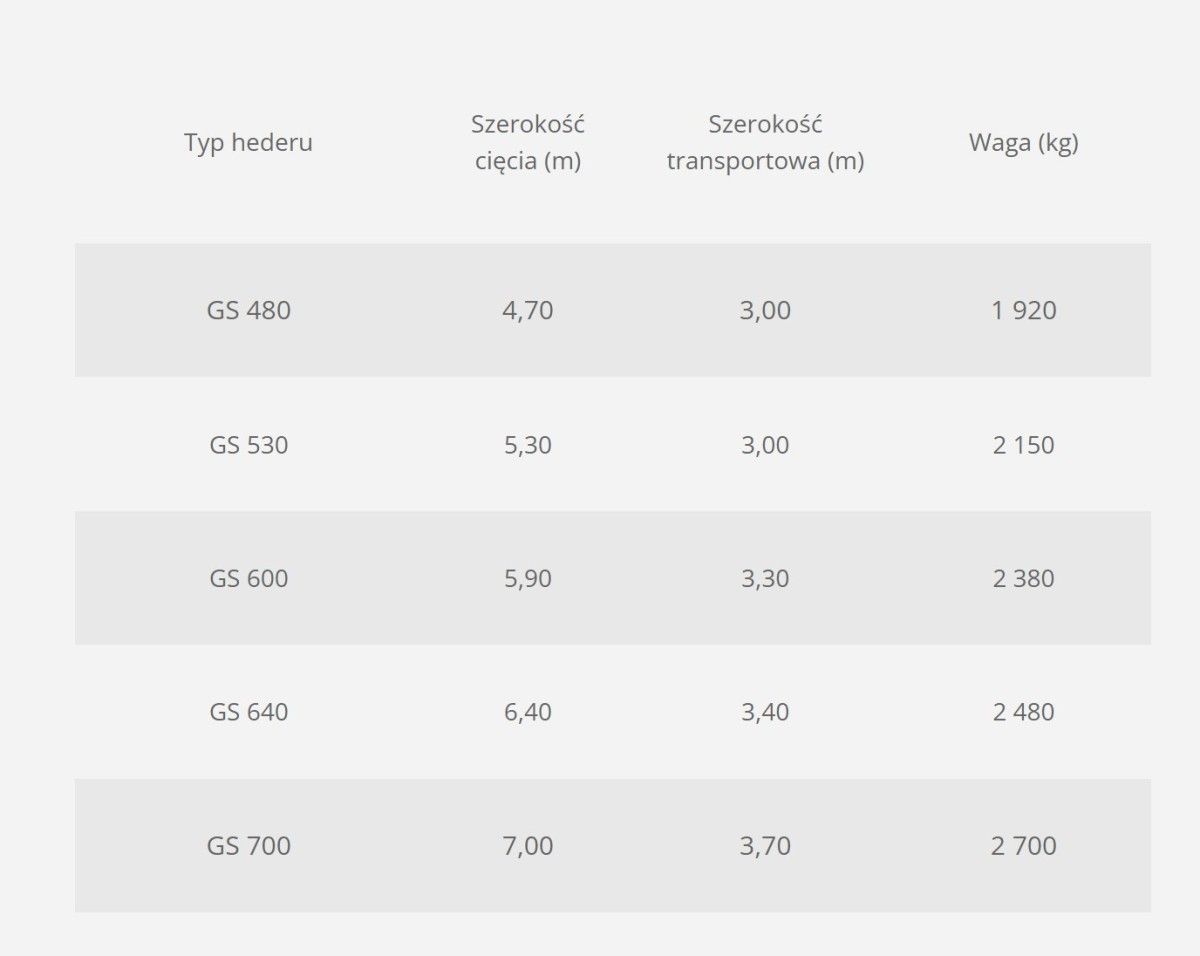Select the 3,40 transport width value
The image size is (1200, 956).
click(765, 712)
